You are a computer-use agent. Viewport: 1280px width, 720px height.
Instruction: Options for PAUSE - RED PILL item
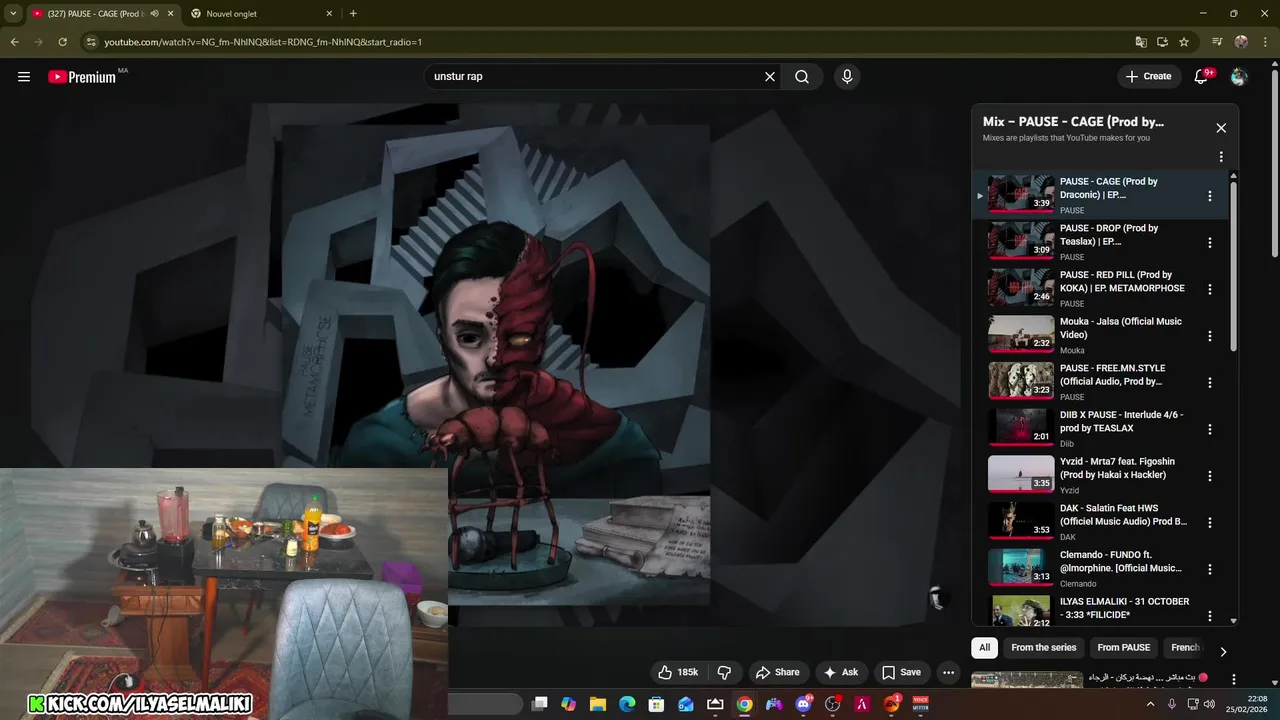point(1209,289)
